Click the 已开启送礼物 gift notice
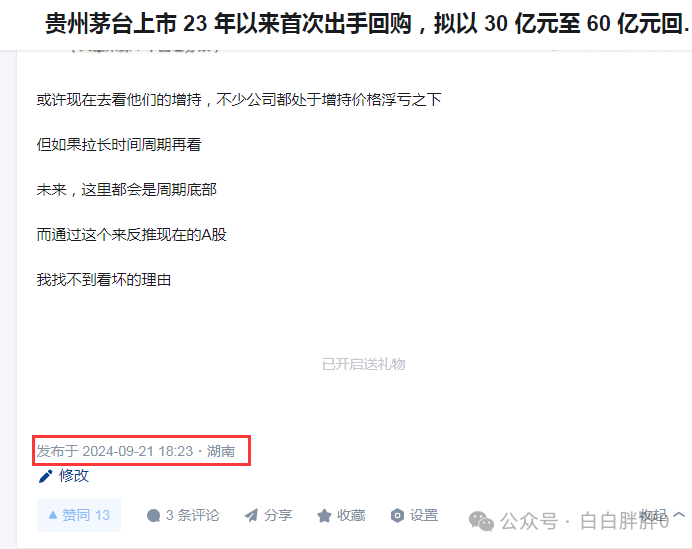 point(364,364)
